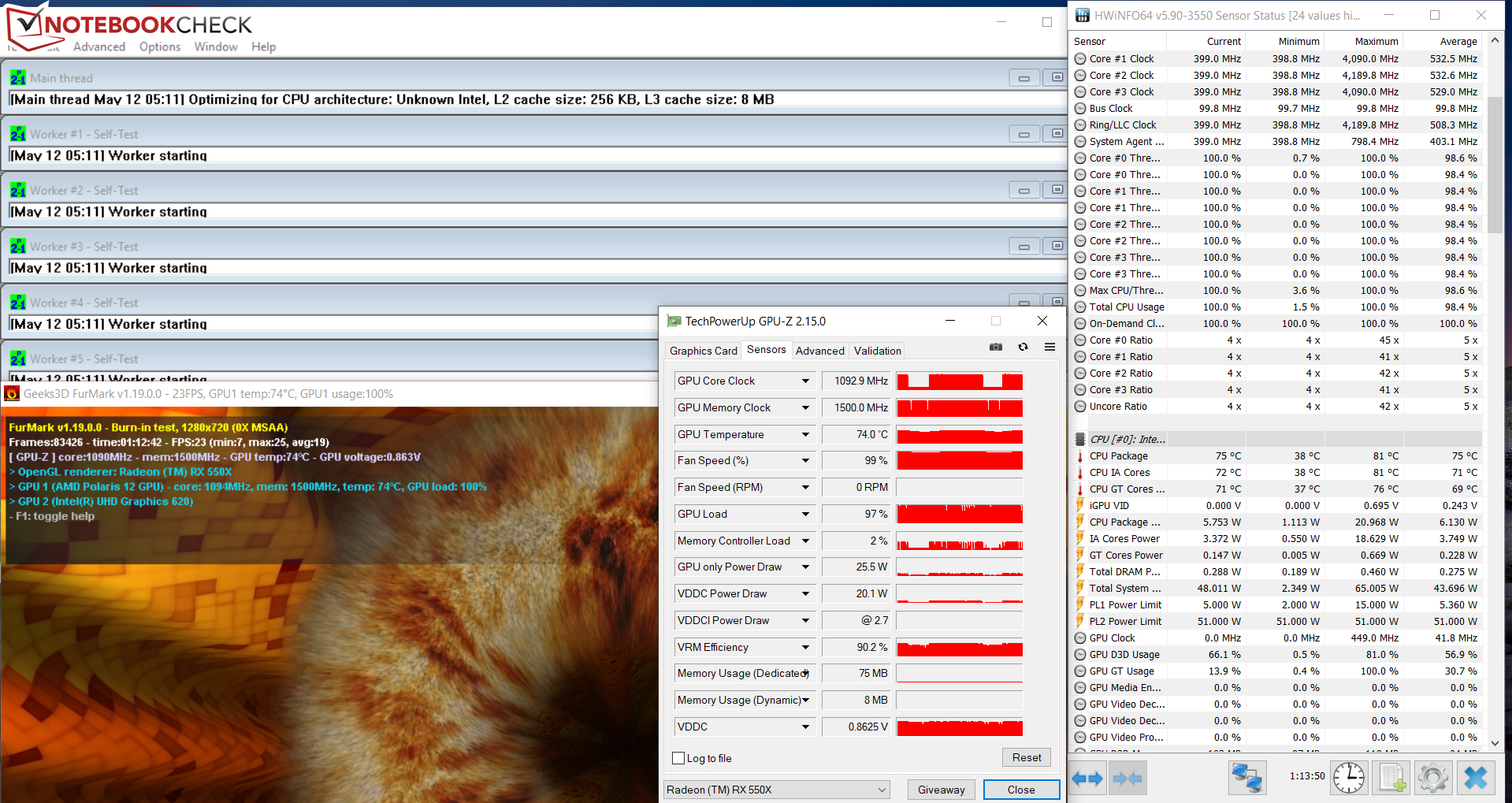Click the GPU Temperature history graph
The image size is (1512, 803).
pos(960,435)
